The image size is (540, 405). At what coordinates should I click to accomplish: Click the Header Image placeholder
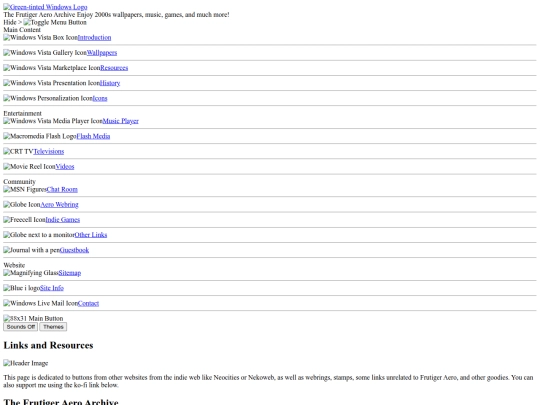[25, 363]
